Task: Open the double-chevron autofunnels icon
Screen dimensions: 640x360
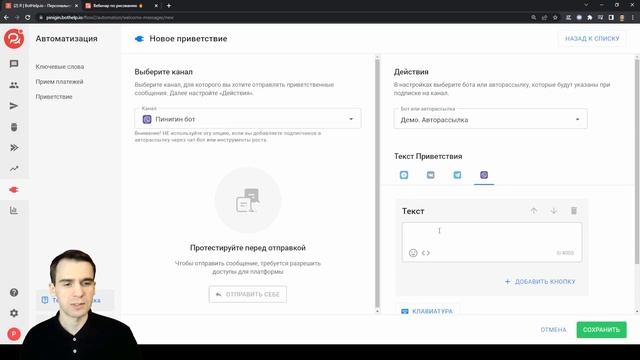Action: click(14, 148)
